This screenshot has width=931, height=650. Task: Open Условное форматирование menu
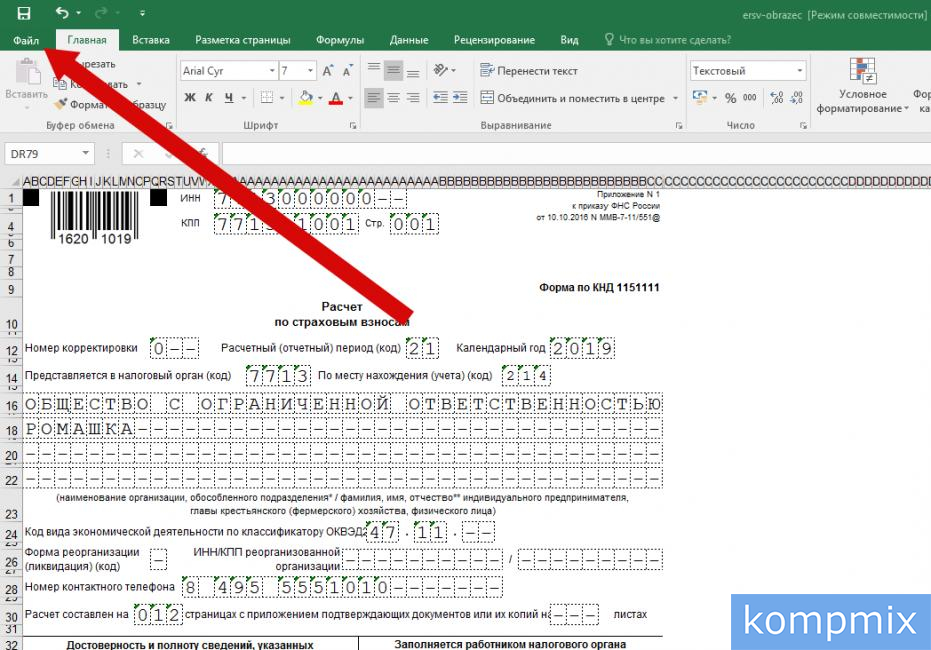point(862,85)
